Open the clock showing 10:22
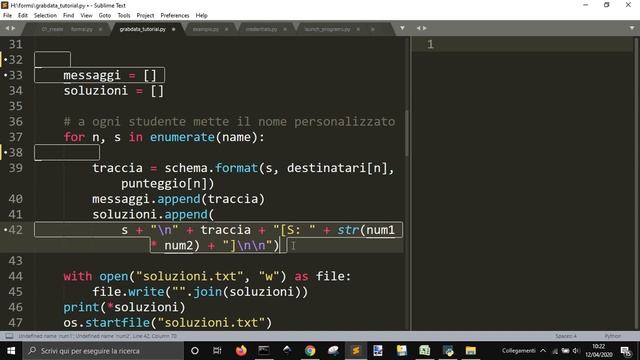Viewport: 640px width, 360px height. [x=598, y=351]
